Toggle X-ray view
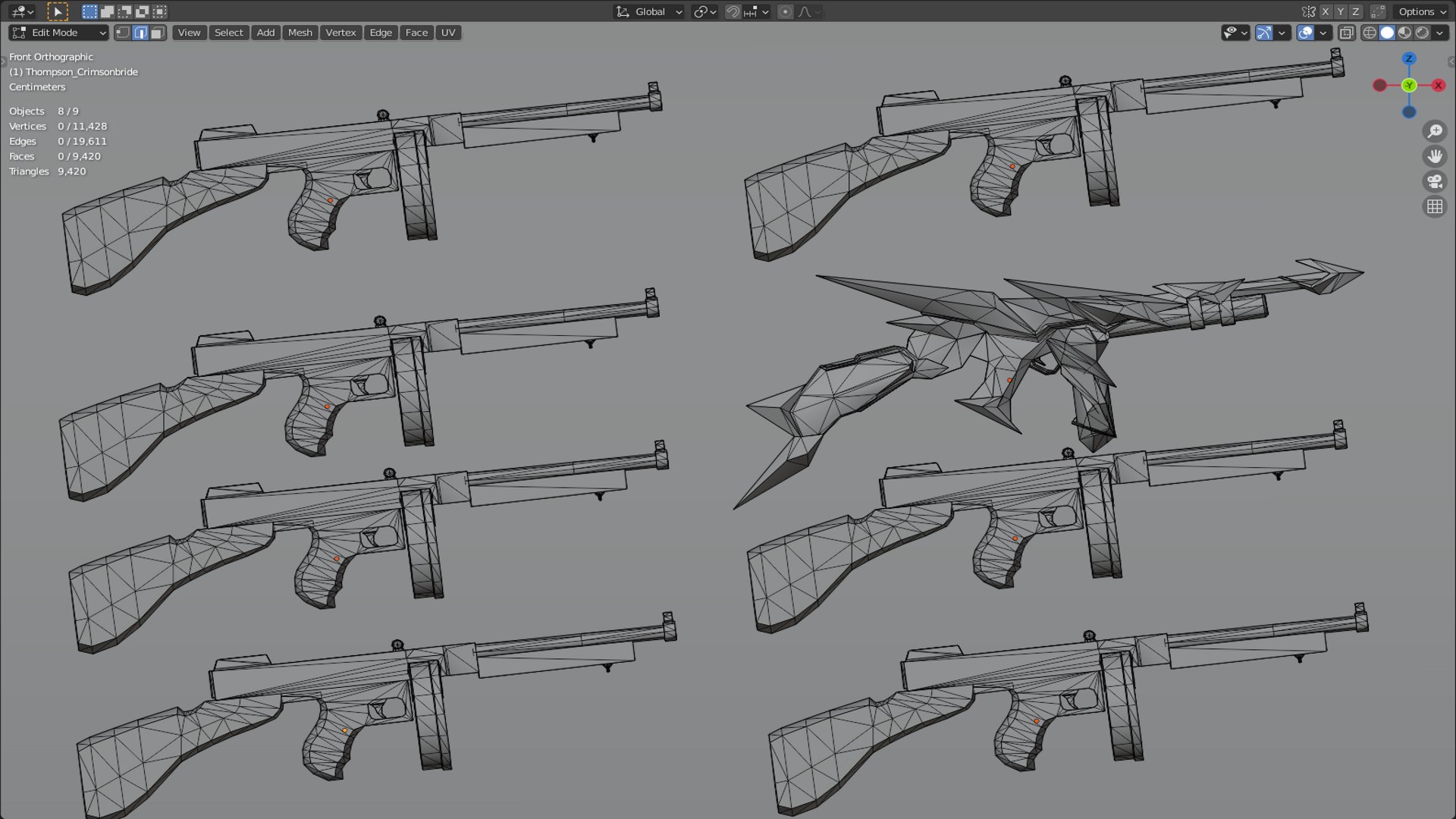Viewport: 1456px width, 819px height. pyautogui.click(x=1347, y=33)
